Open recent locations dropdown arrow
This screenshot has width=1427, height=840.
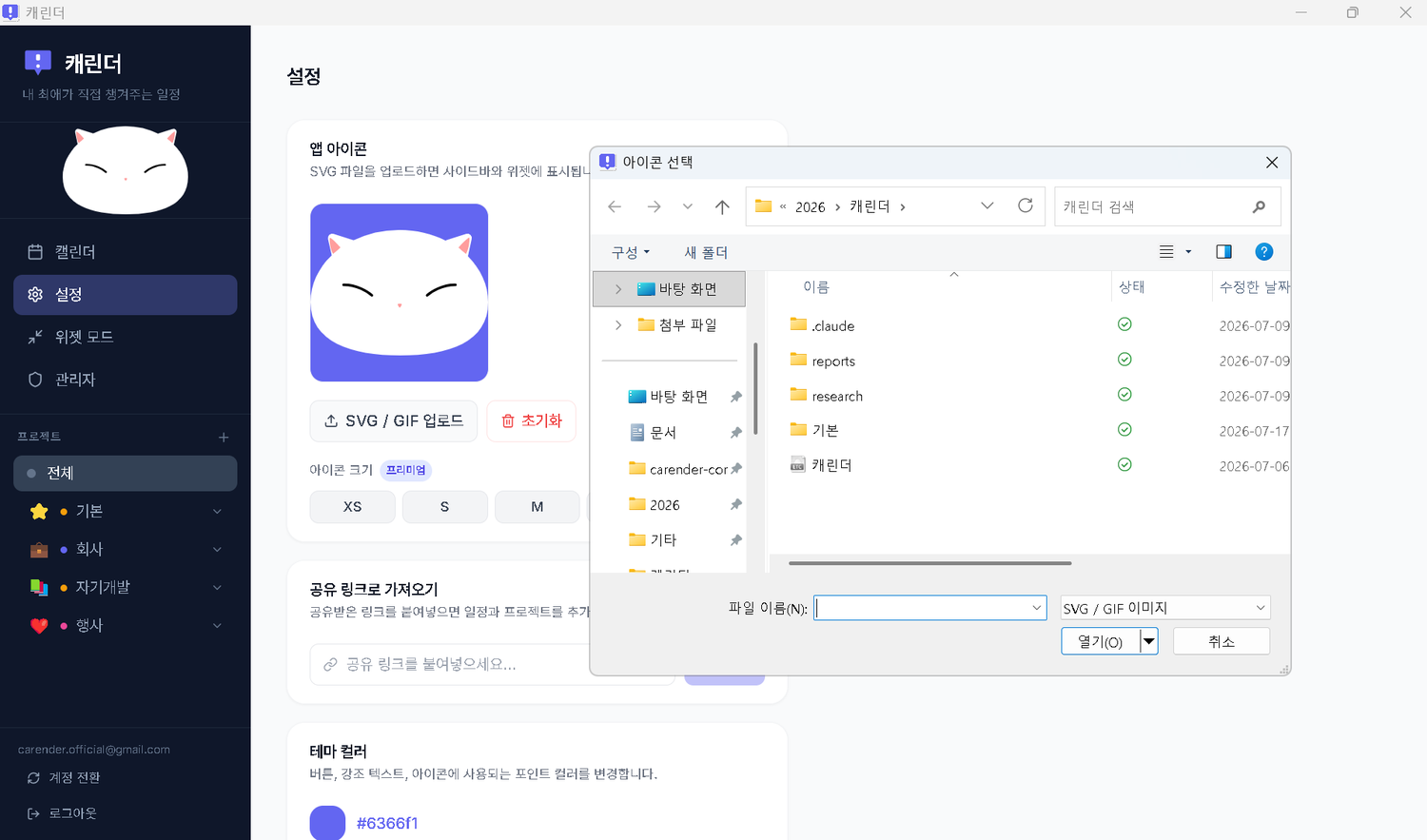click(x=687, y=206)
